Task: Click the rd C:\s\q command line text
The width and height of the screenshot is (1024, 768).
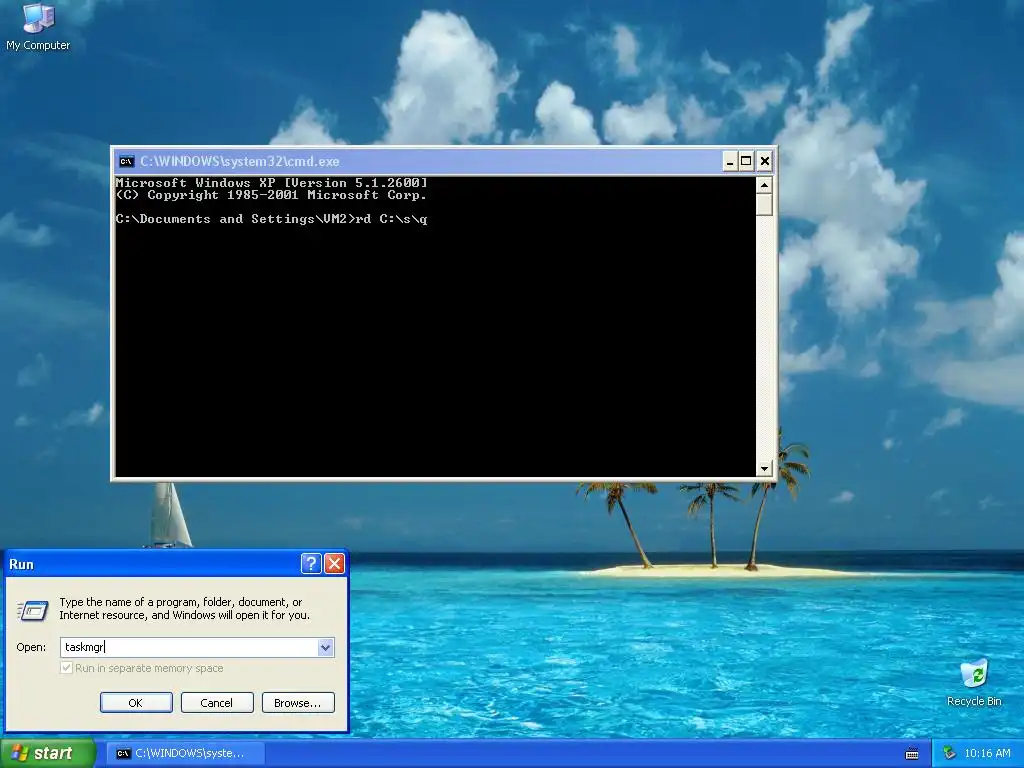Action: pos(392,219)
